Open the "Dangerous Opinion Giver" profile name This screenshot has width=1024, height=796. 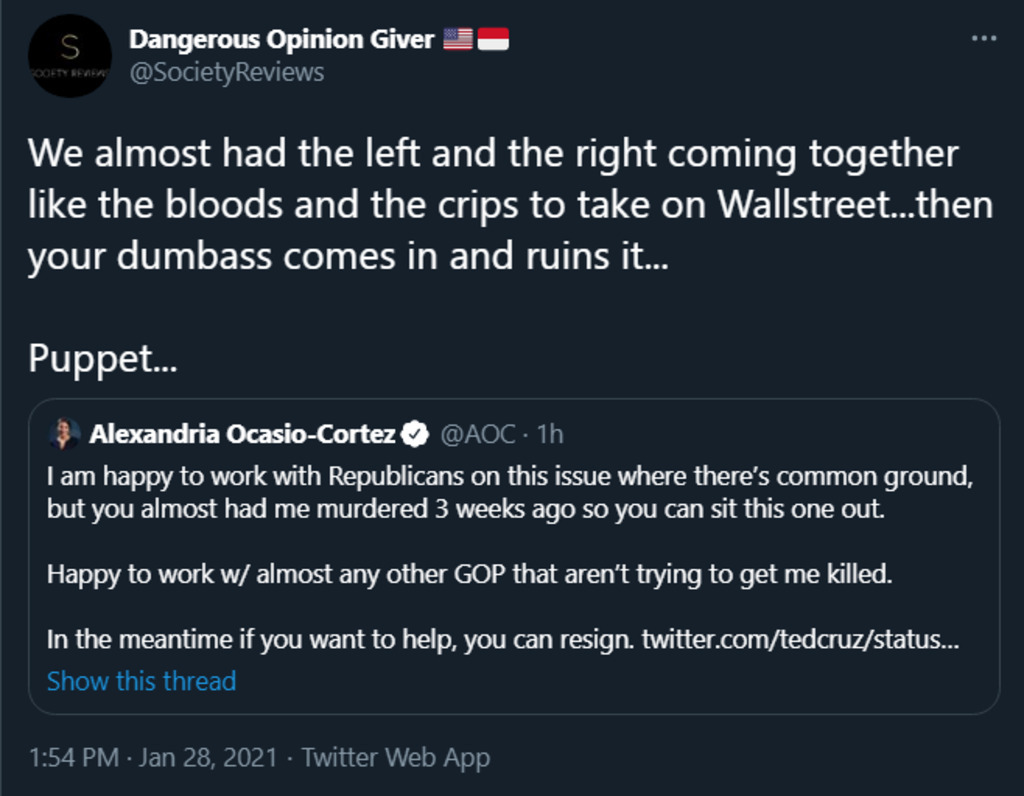coord(281,39)
